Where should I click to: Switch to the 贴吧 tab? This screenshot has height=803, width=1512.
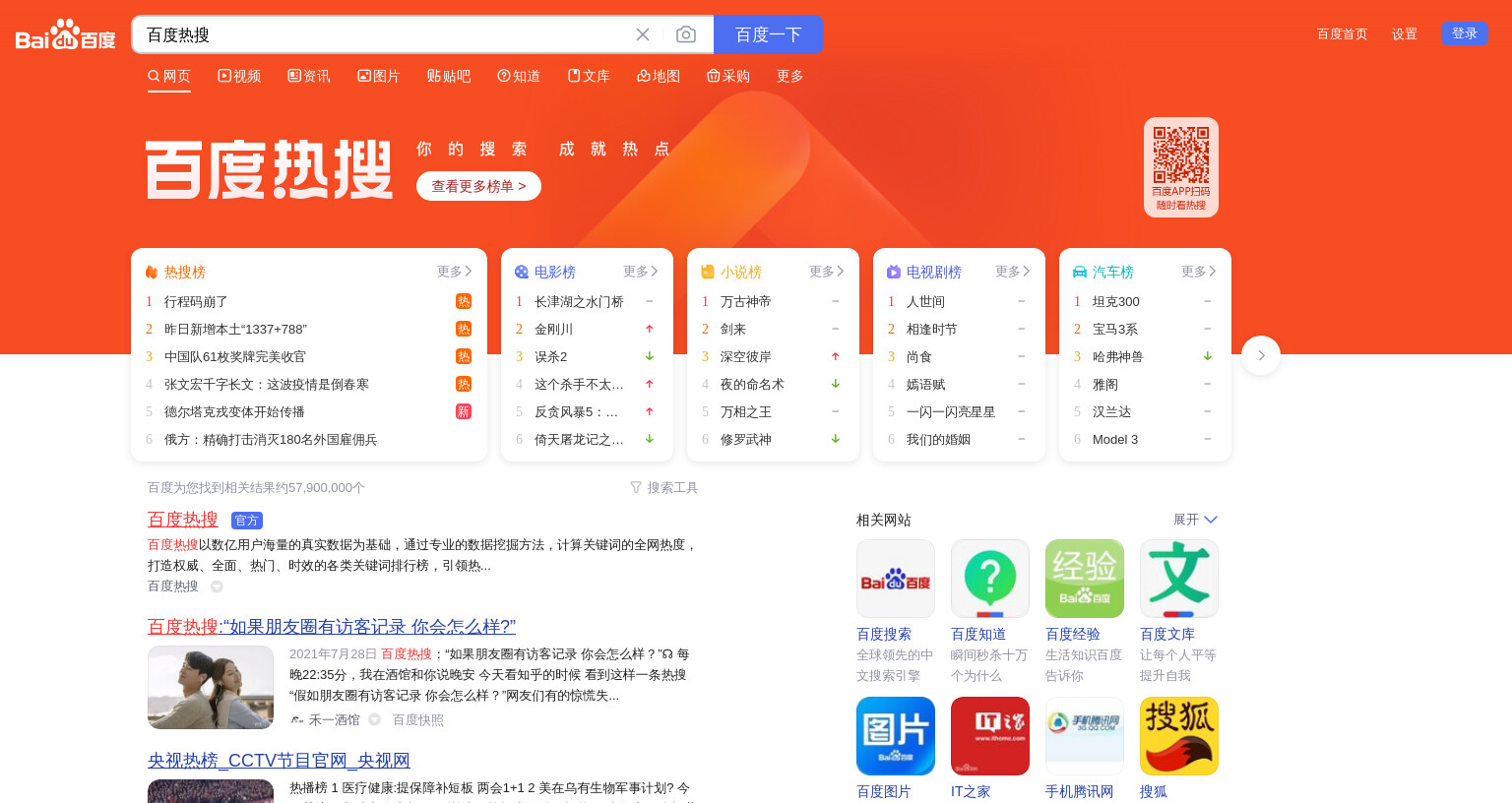[449, 76]
